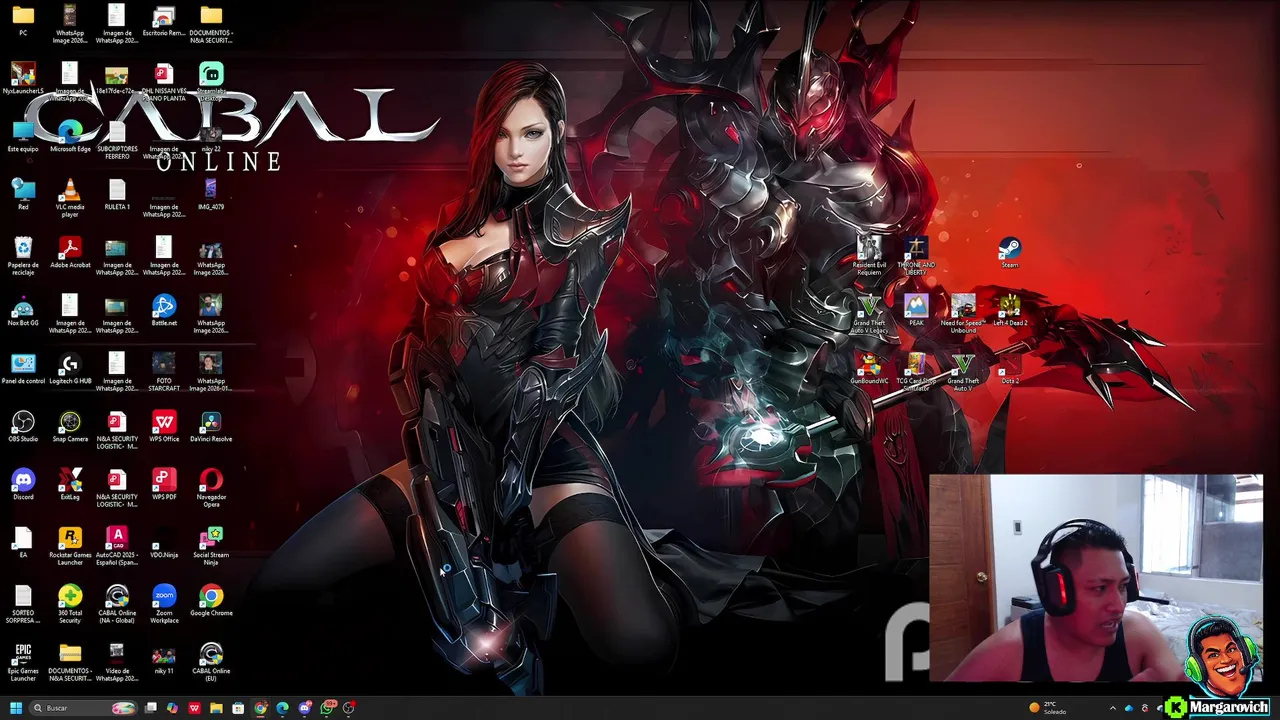Open the Soleado weather widget
The height and width of the screenshot is (720, 1280).
tap(1049, 708)
